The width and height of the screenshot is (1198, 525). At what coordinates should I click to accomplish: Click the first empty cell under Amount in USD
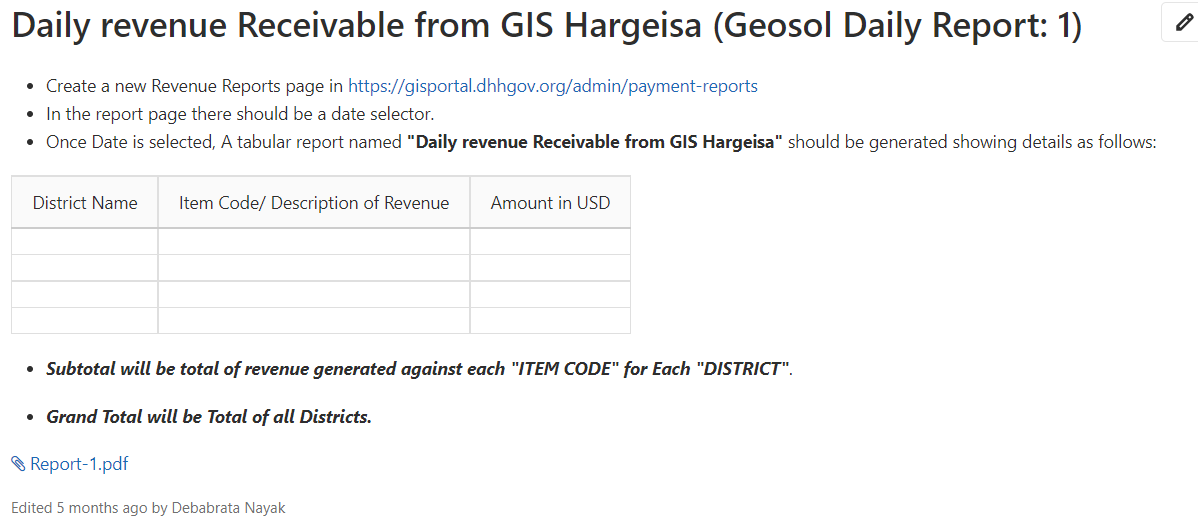(x=550, y=241)
